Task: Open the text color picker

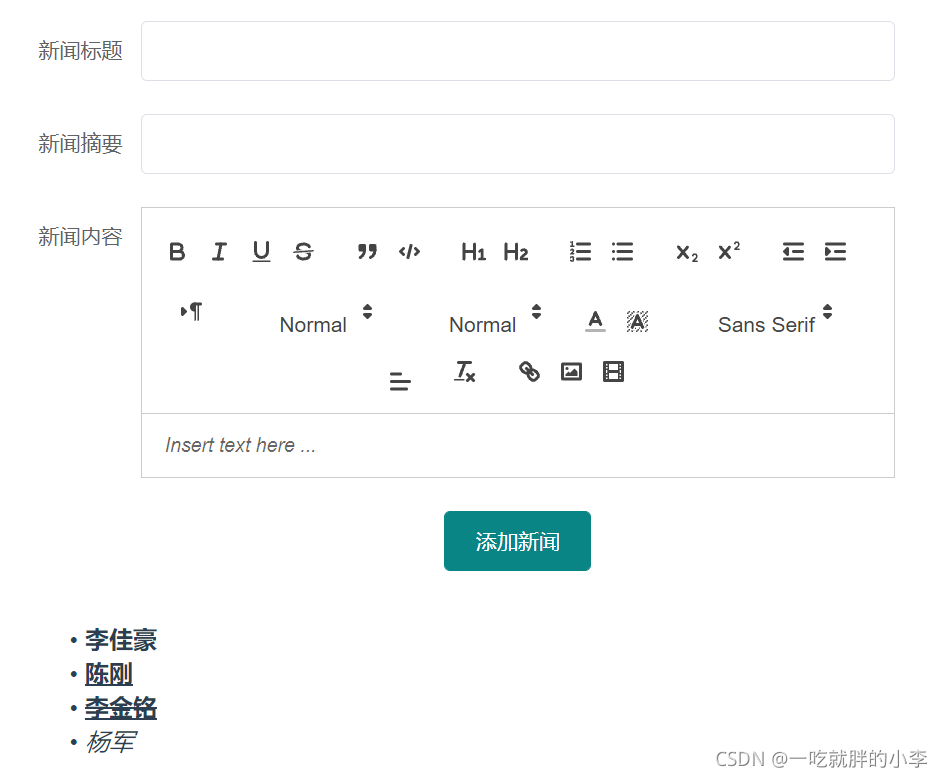Action: point(595,321)
